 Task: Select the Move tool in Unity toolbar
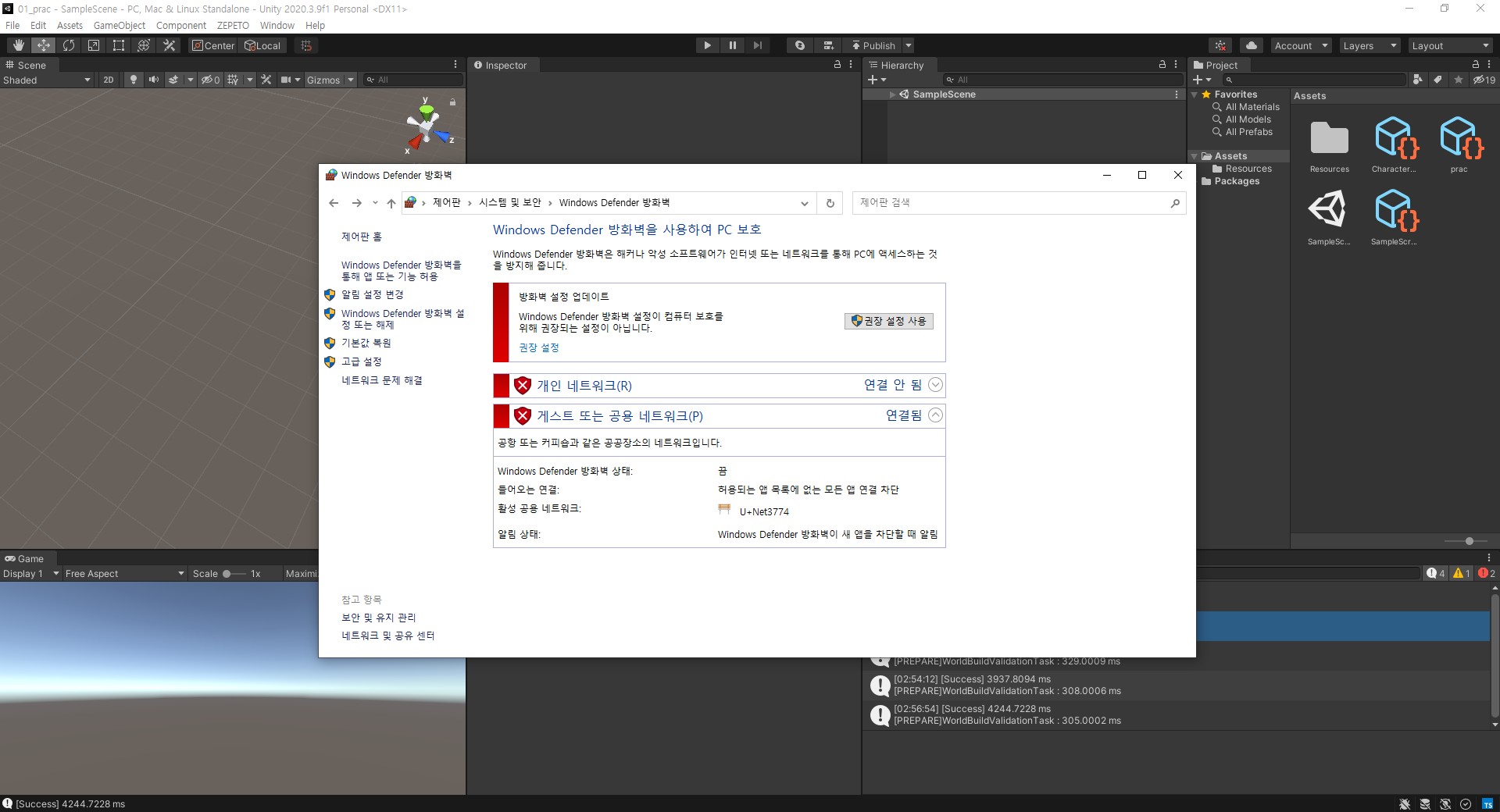coord(44,45)
